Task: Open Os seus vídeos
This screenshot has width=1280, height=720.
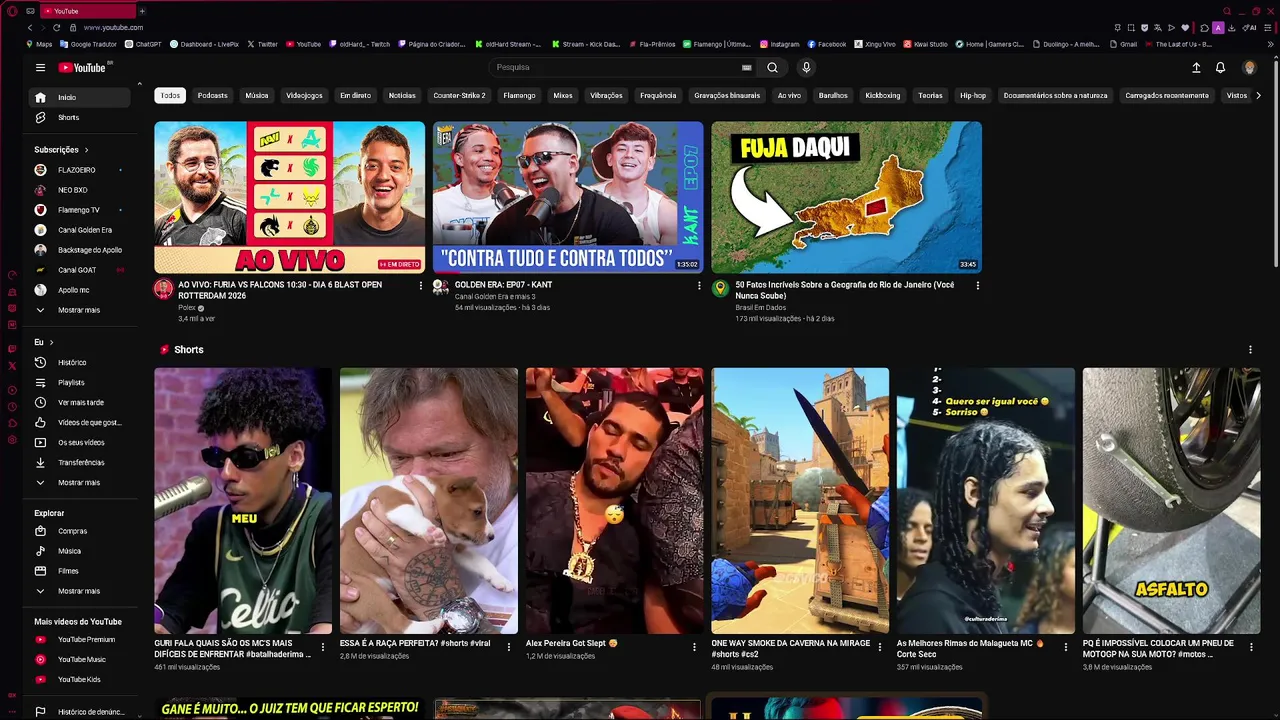Action: click(x=79, y=442)
